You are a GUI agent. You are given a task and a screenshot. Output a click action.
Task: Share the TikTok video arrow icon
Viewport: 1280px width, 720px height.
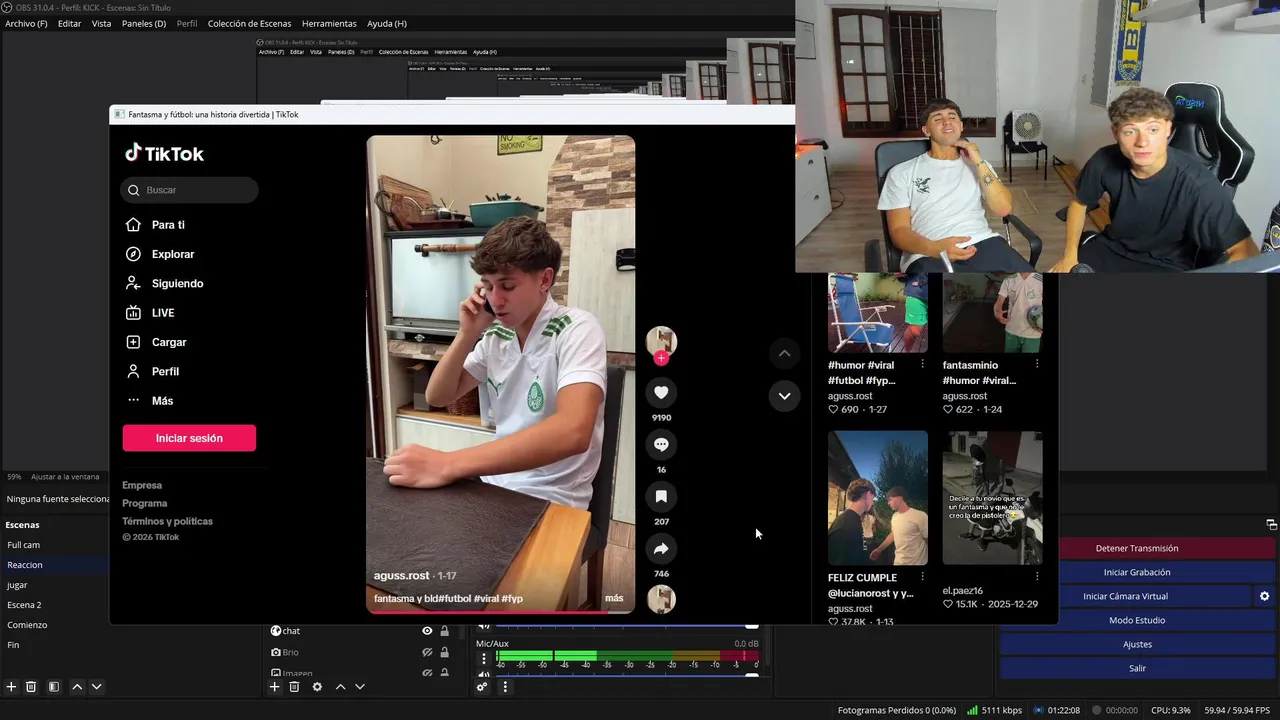661,549
